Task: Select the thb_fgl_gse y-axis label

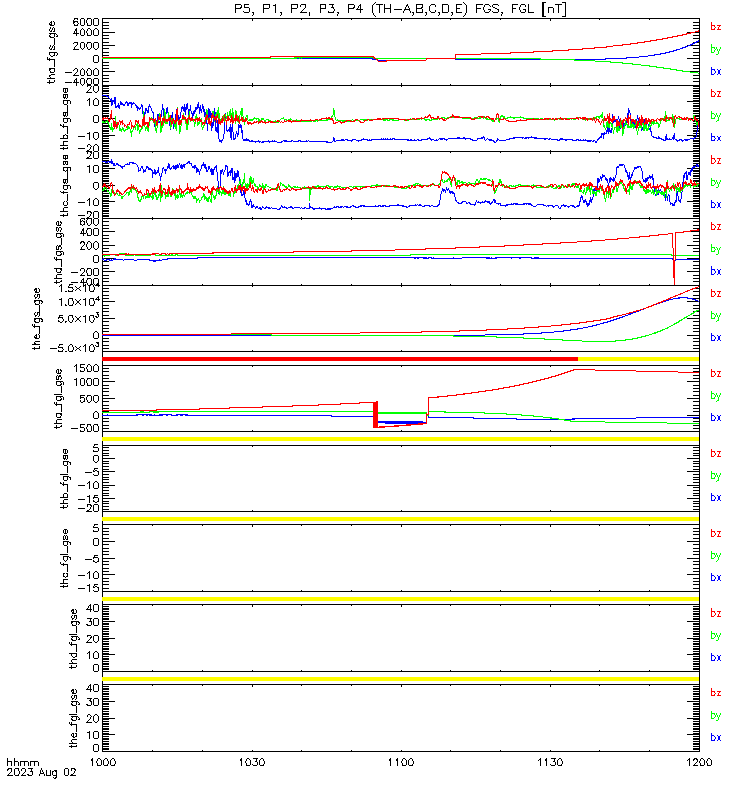Action: 65,479
